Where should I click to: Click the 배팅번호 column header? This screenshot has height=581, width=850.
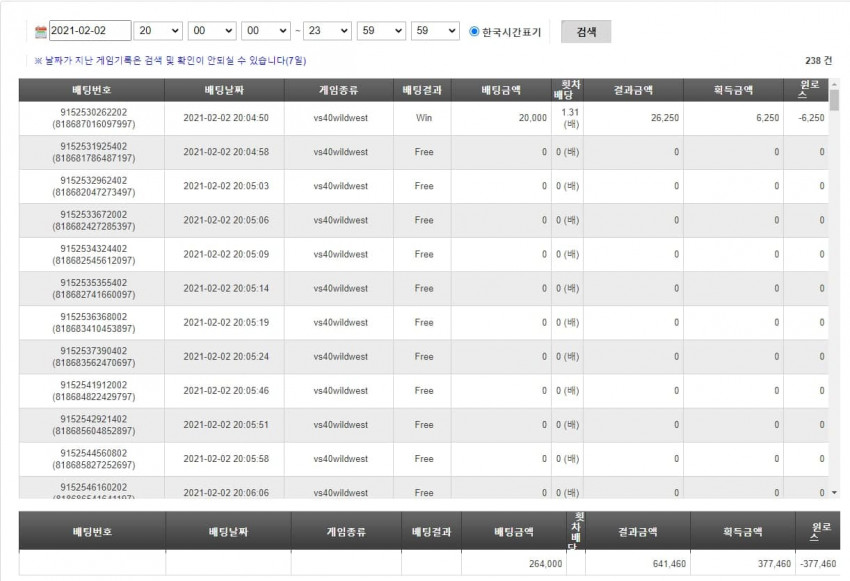[x=92, y=90]
